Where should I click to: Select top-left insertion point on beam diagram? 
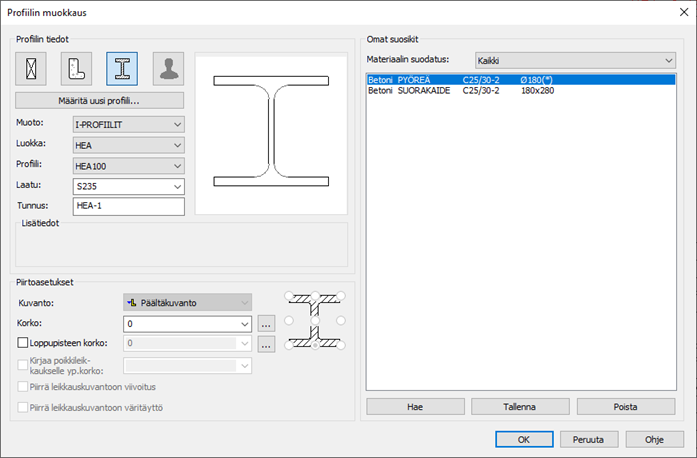(290, 296)
